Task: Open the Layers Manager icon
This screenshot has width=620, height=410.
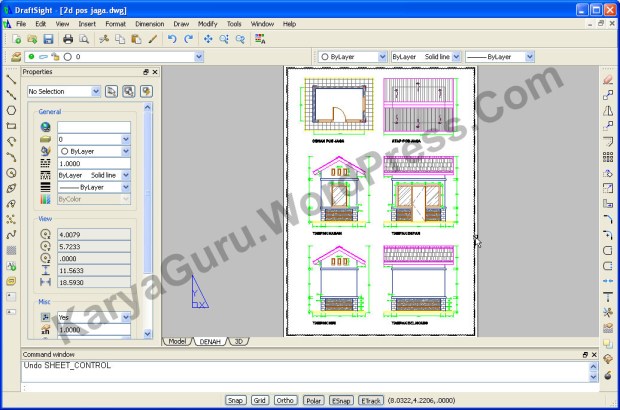Action: [x=12, y=57]
